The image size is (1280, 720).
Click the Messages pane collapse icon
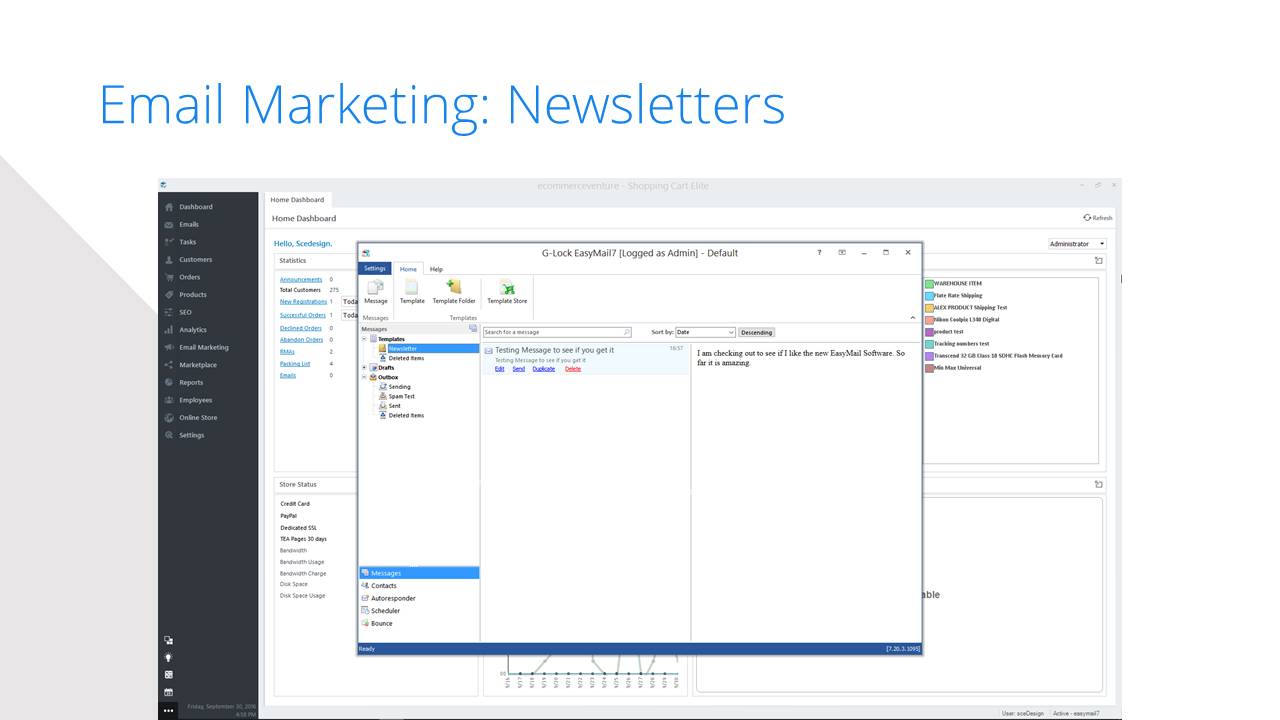pos(473,328)
